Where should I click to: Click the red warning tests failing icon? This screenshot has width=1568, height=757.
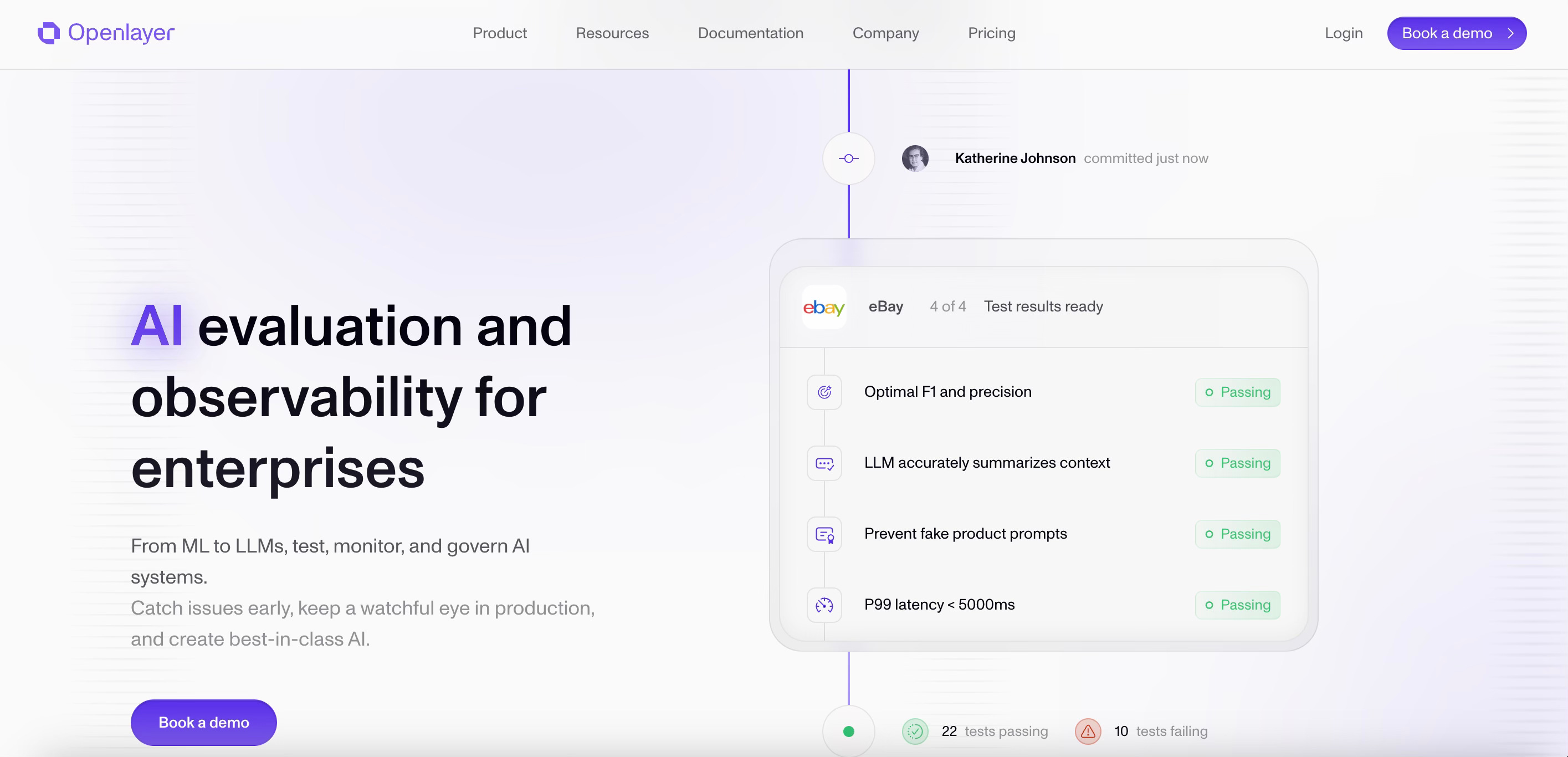click(1088, 732)
